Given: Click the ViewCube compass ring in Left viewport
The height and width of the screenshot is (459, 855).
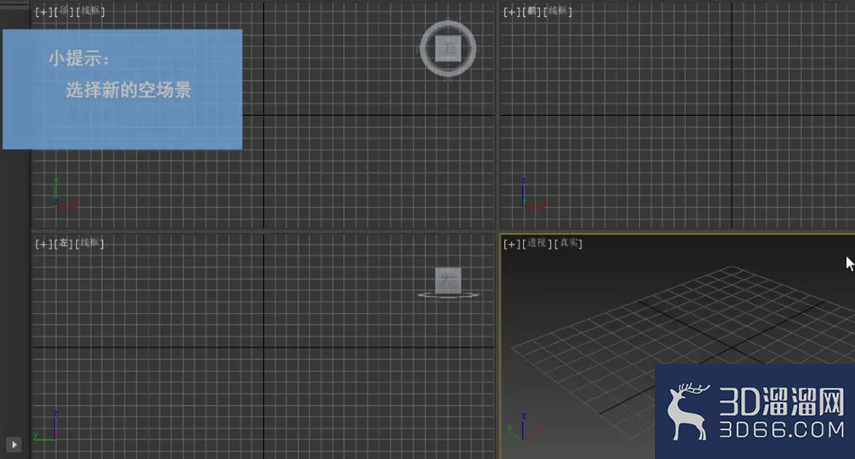Looking at the screenshot, I should click(x=448, y=295).
